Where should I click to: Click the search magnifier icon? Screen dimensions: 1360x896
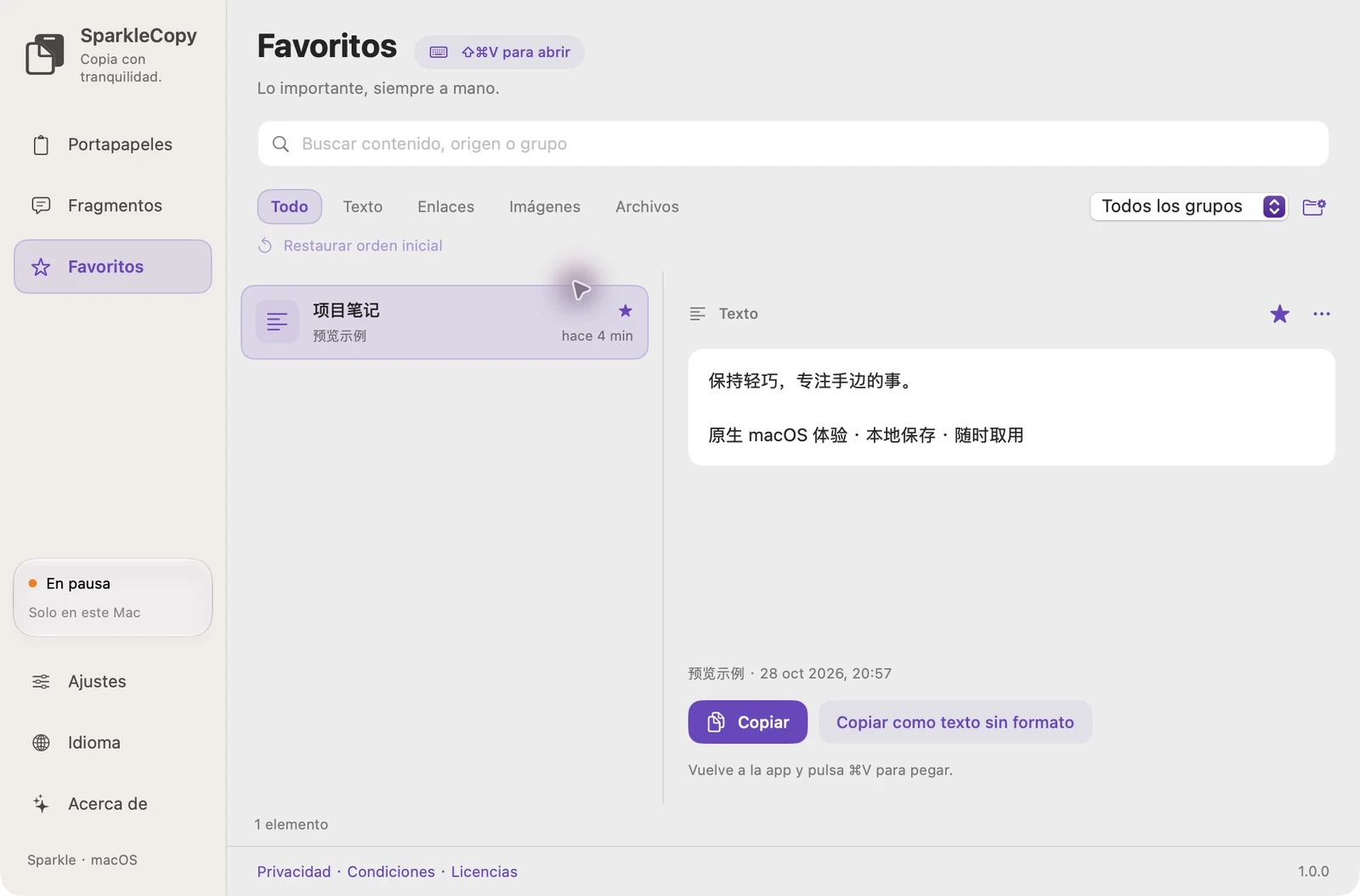click(x=280, y=144)
